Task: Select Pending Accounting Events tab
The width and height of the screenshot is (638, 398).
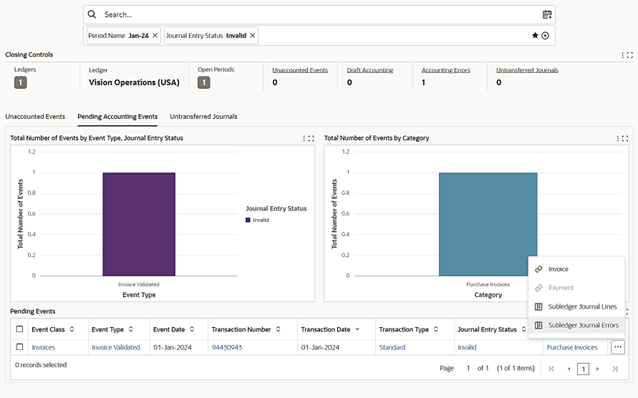Action: tap(118, 116)
